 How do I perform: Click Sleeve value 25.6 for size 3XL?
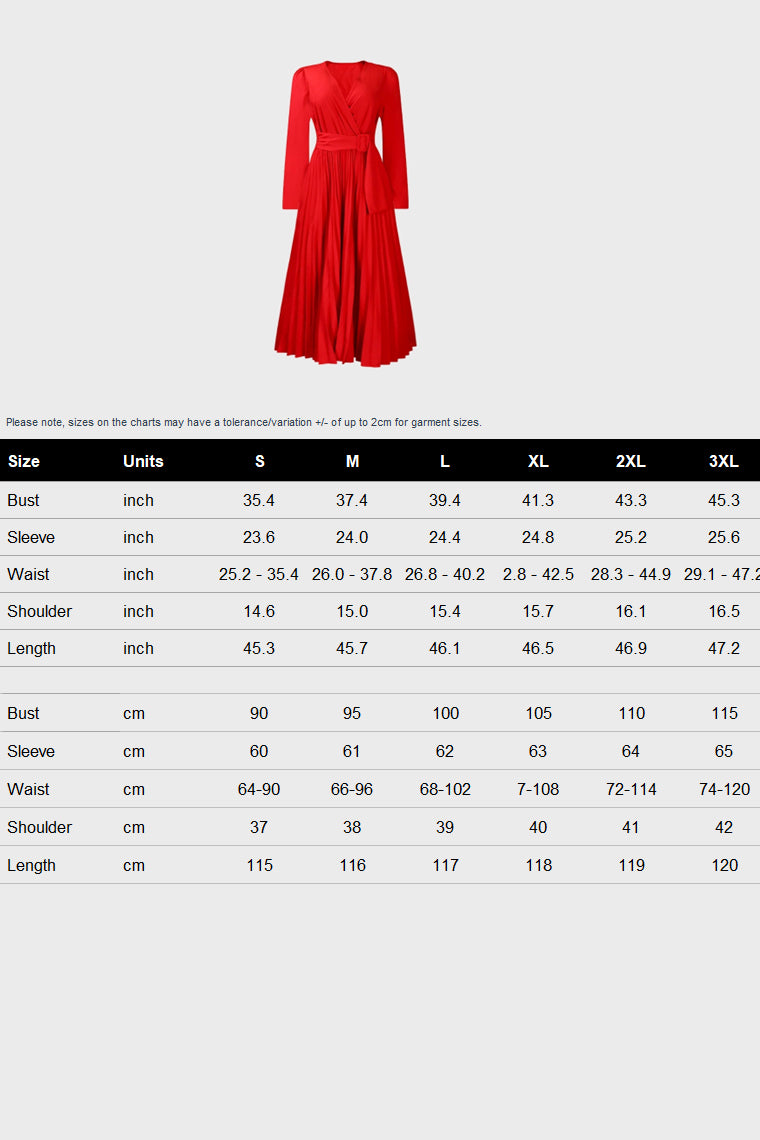point(724,537)
